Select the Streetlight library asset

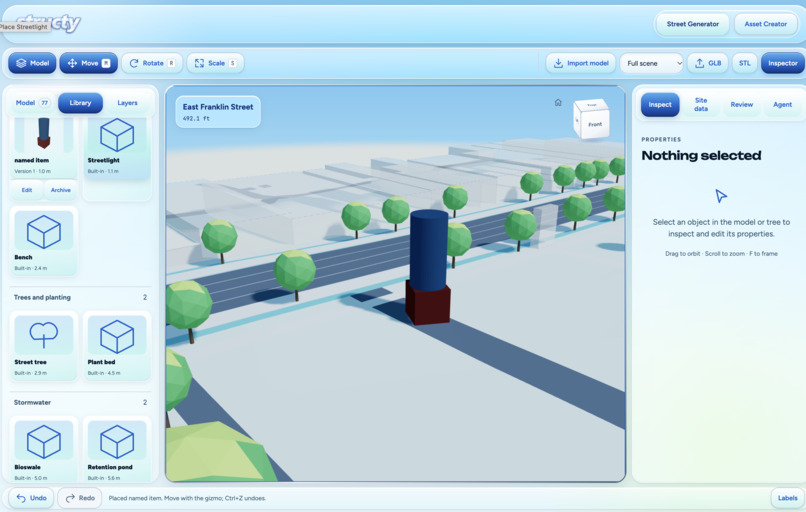click(117, 147)
